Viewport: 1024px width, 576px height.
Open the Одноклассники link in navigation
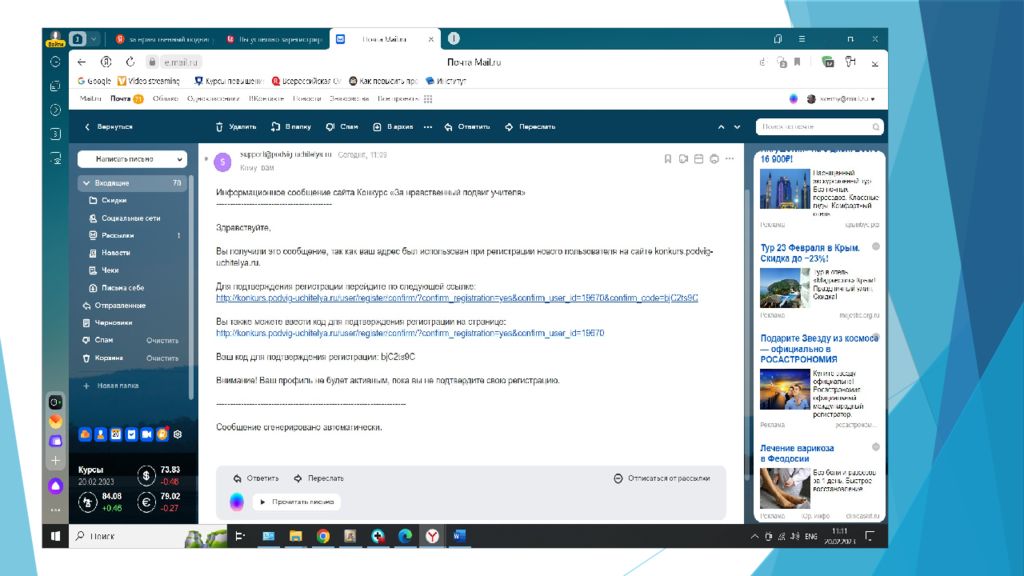click(x=213, y=99)
